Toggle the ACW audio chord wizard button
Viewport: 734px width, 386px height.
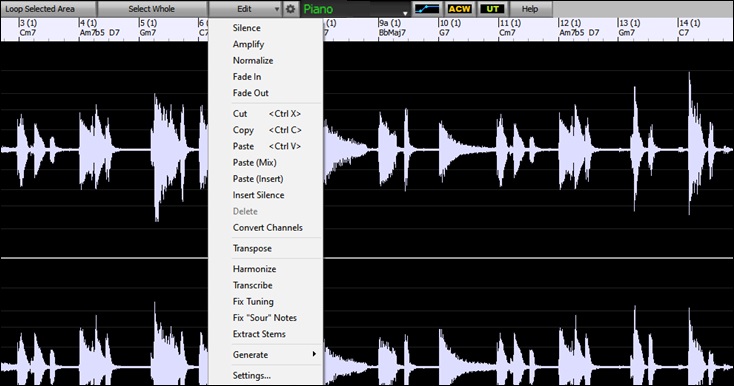[459, 9]
